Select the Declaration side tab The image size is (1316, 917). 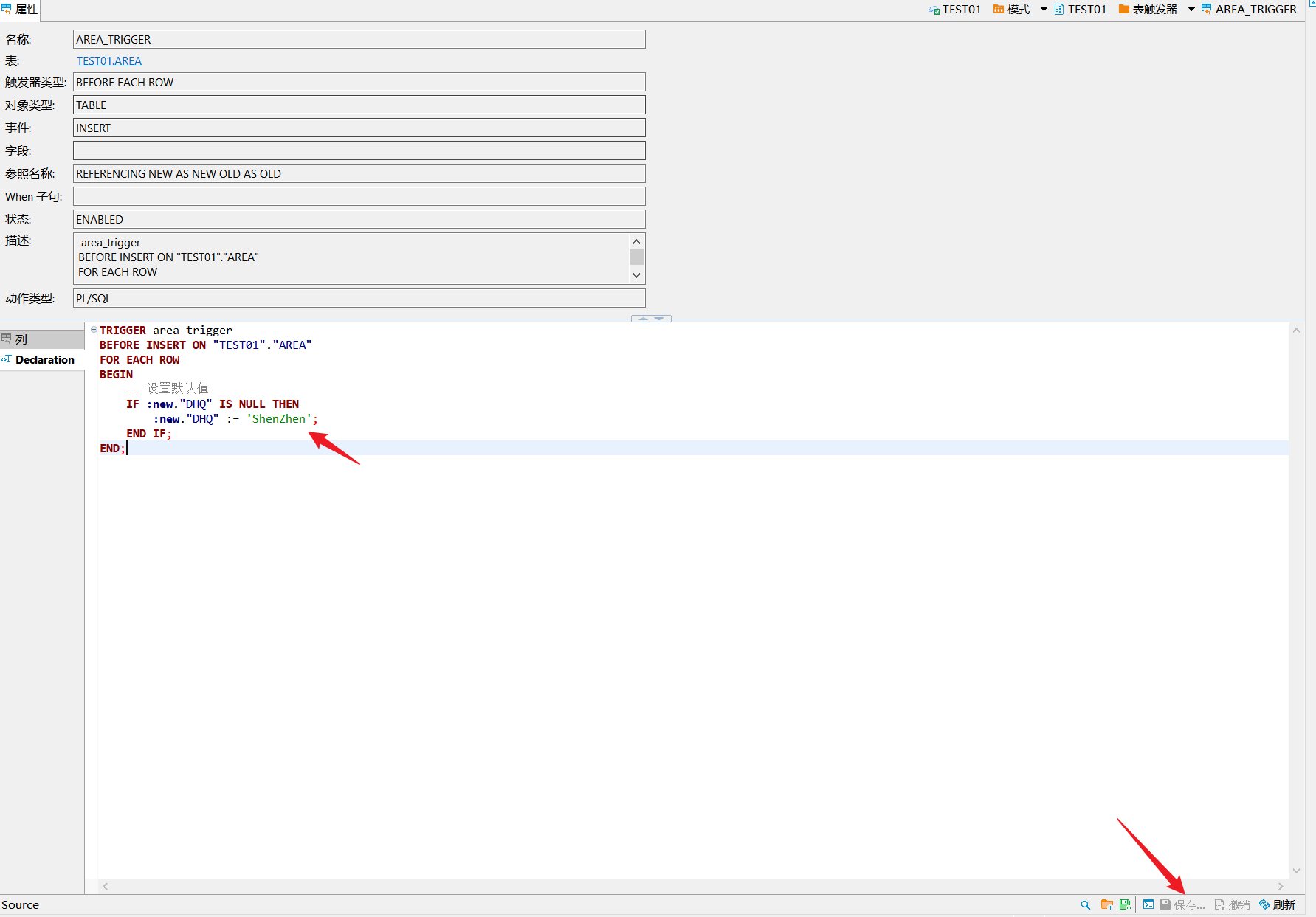[42, 360]
